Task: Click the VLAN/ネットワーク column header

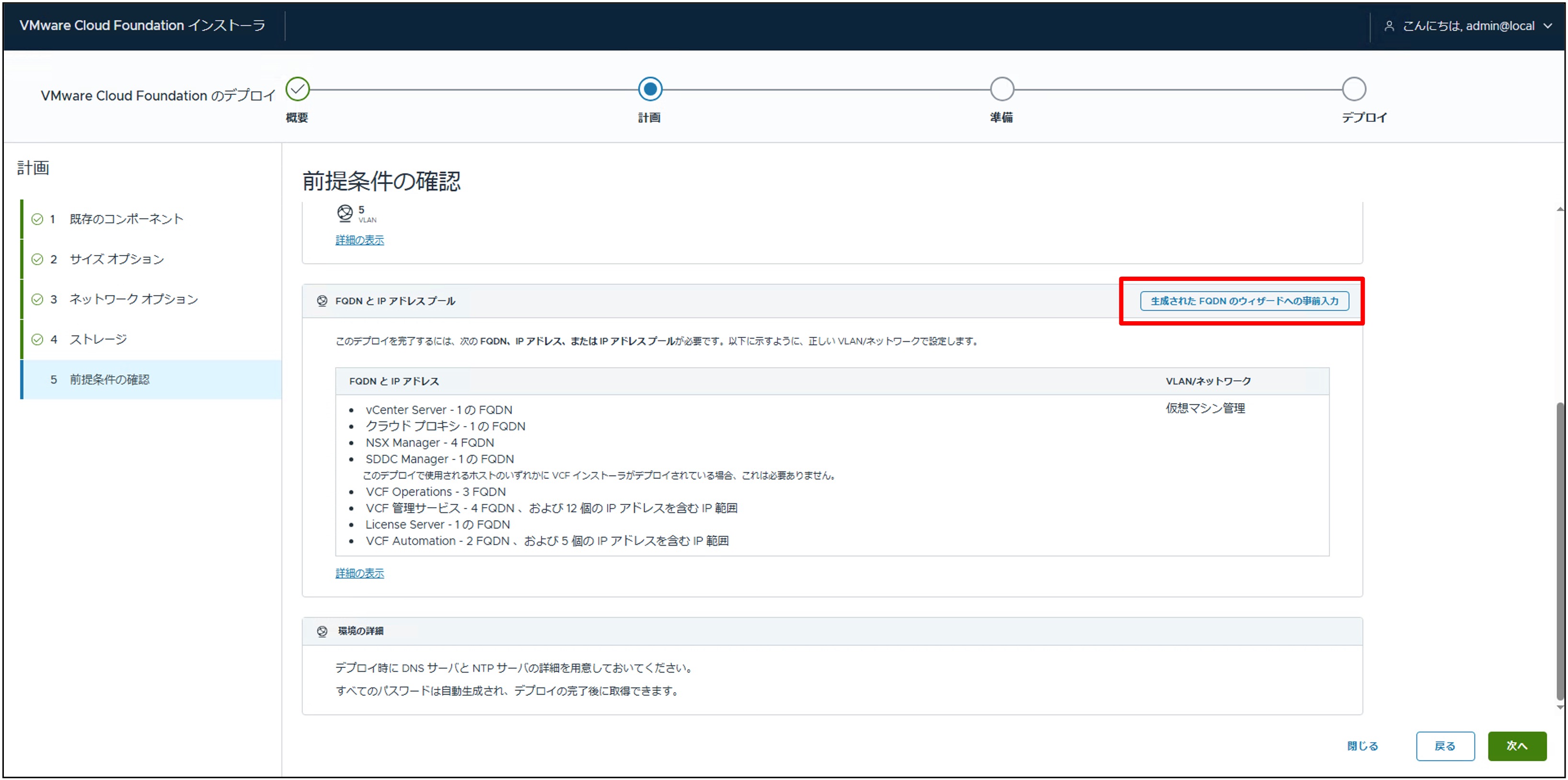Action: tap(1208, 381)
